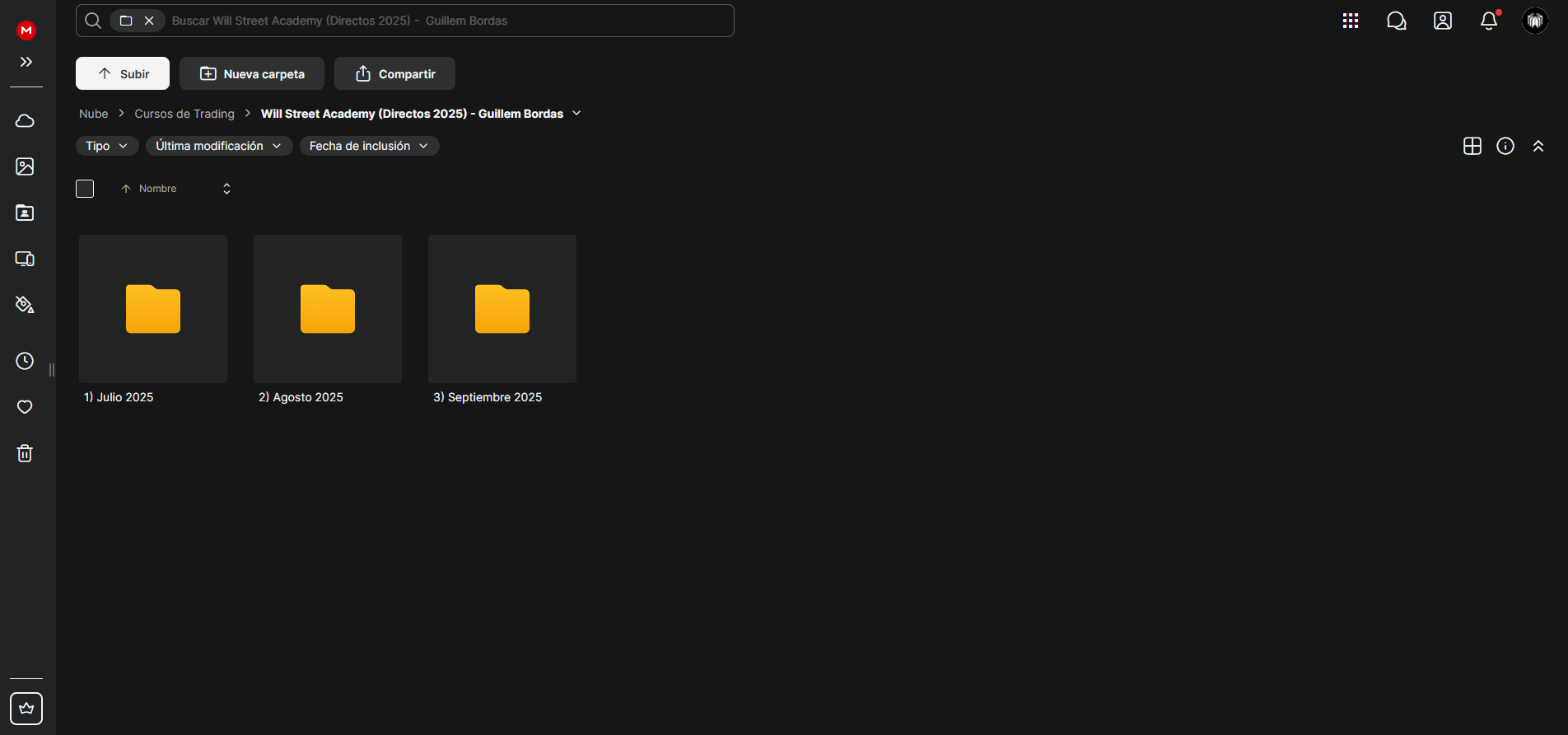Open the Cloud drive sidebar icon
This screenshot has height=735, width=1568.
tap(25, 121)
